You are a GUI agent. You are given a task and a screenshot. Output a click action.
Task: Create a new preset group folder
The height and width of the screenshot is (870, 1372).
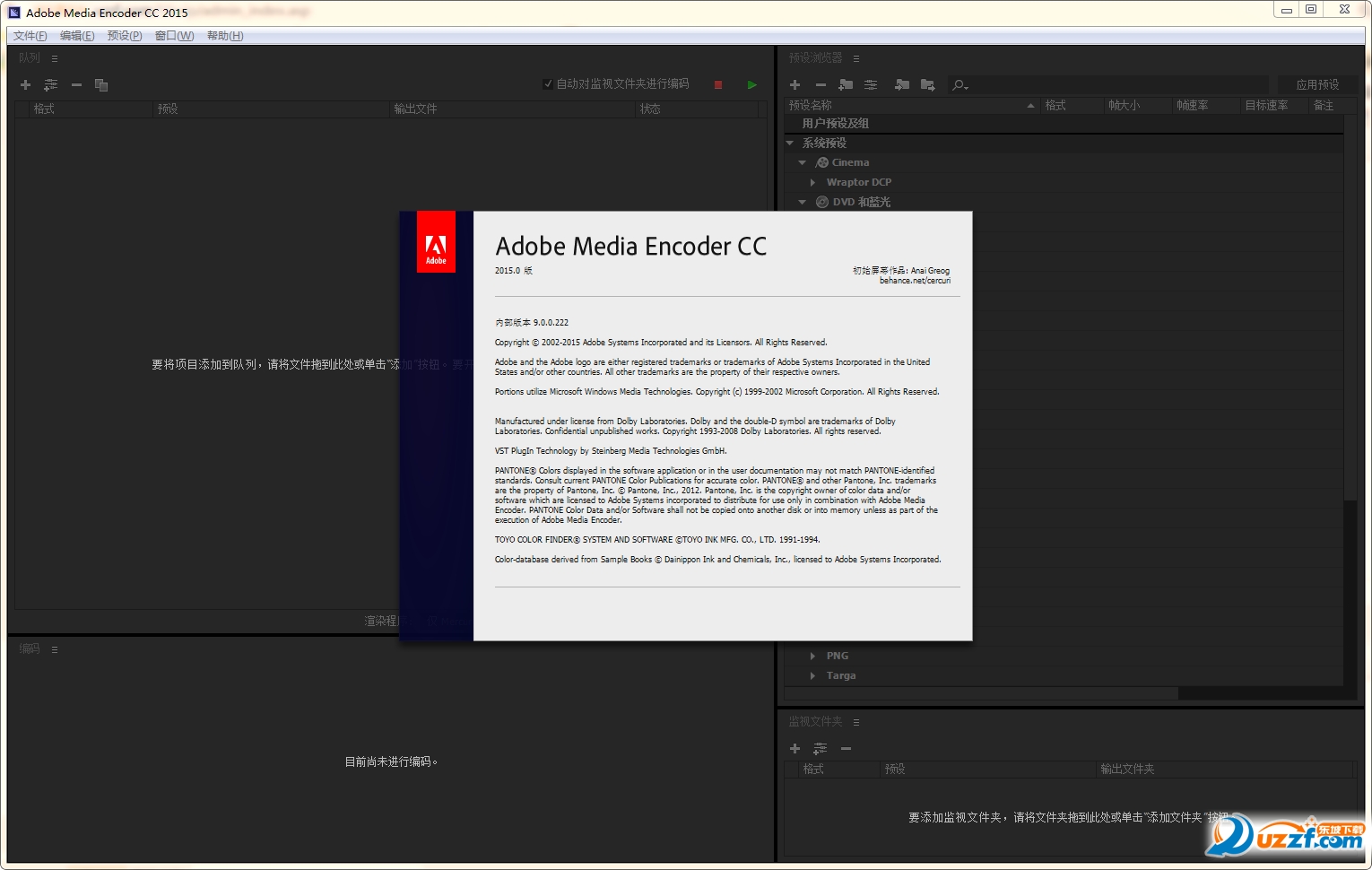[x=846, y=85]
